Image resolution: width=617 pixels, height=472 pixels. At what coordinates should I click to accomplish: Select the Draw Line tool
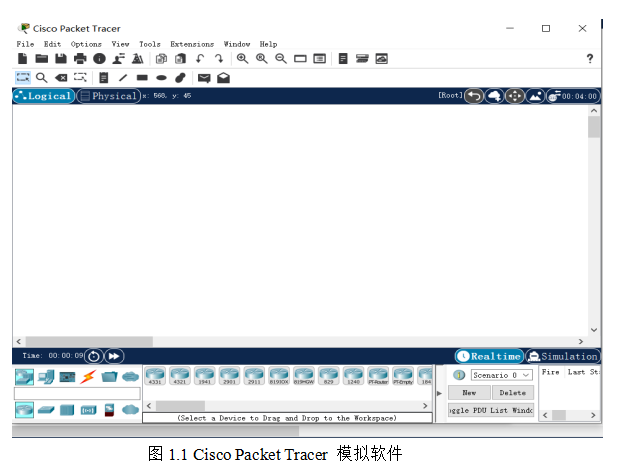(x=123, y=78)
